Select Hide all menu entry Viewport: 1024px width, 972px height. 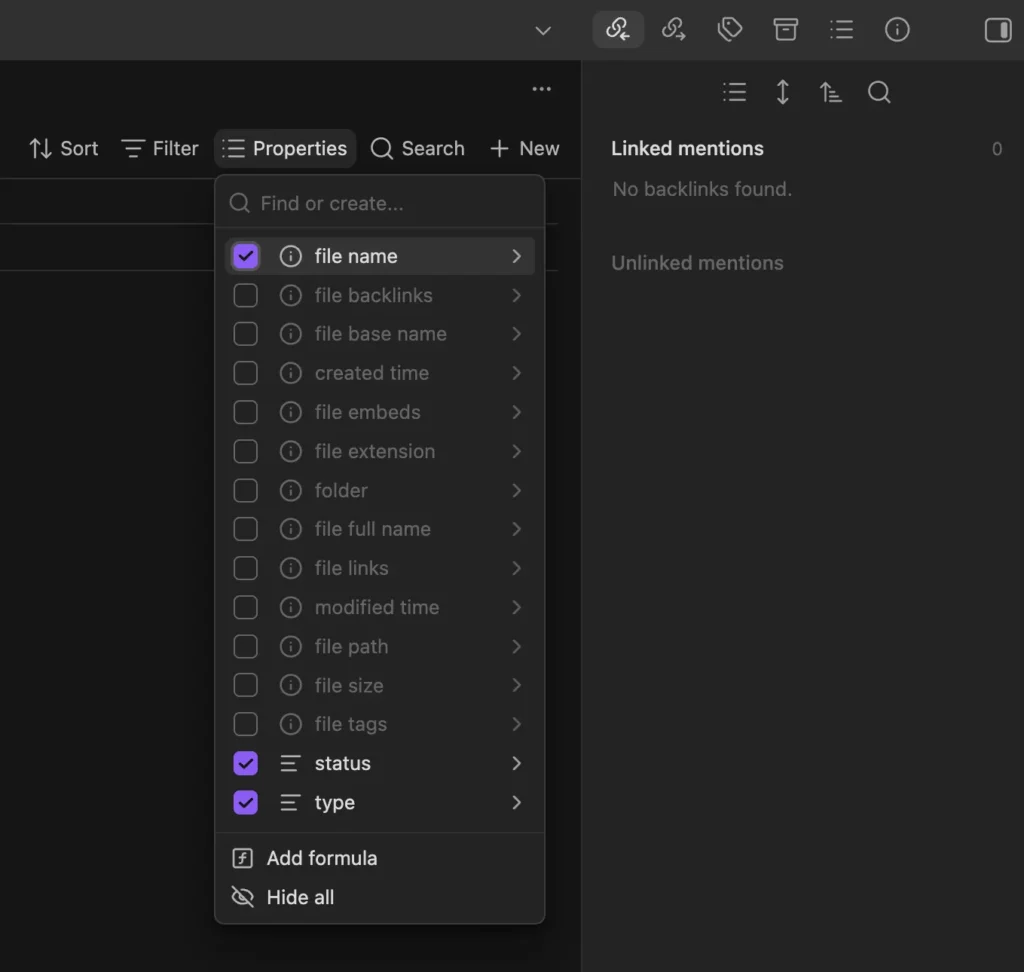(x=379, y=898)
